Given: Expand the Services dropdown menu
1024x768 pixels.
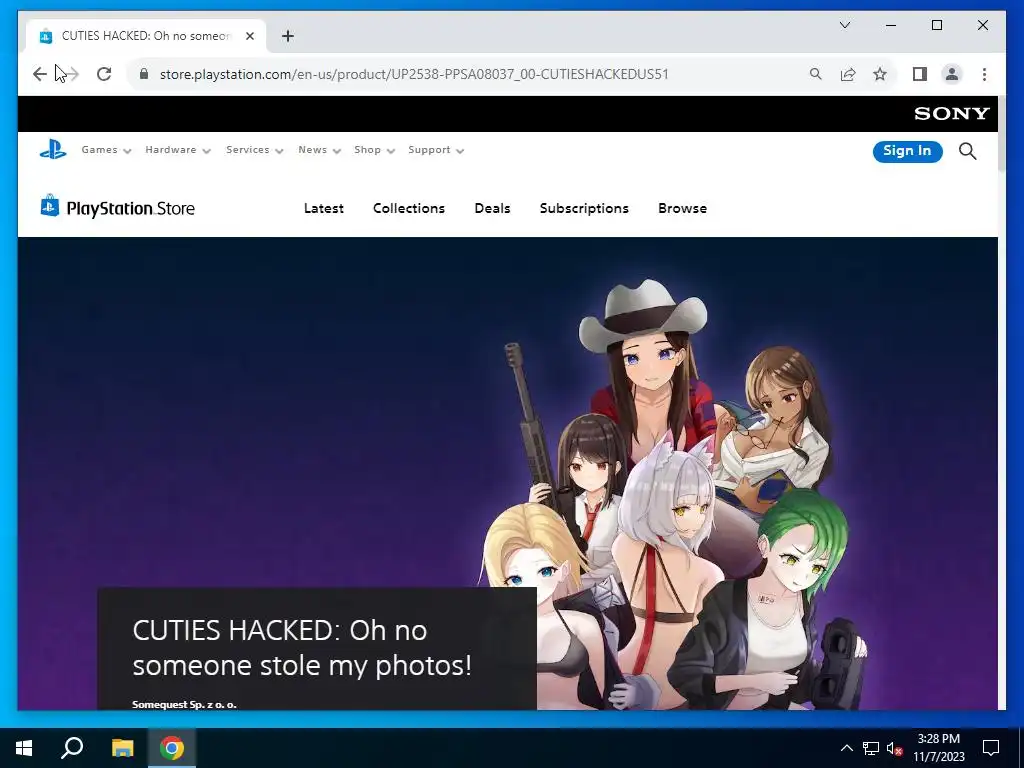Looking at the screenshot, I should coord(255,150).
